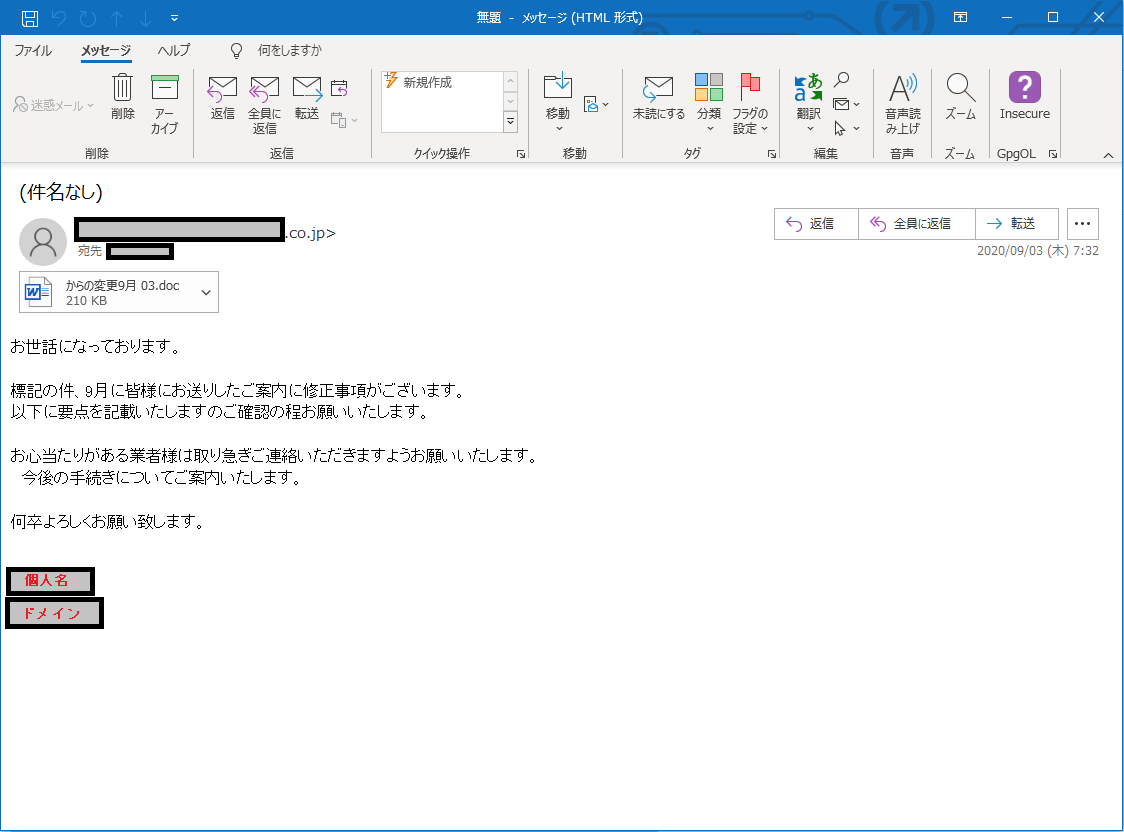Open the rules icon dropdown
The height and width of the screenshot is (832, 1124).
[596, 105]
